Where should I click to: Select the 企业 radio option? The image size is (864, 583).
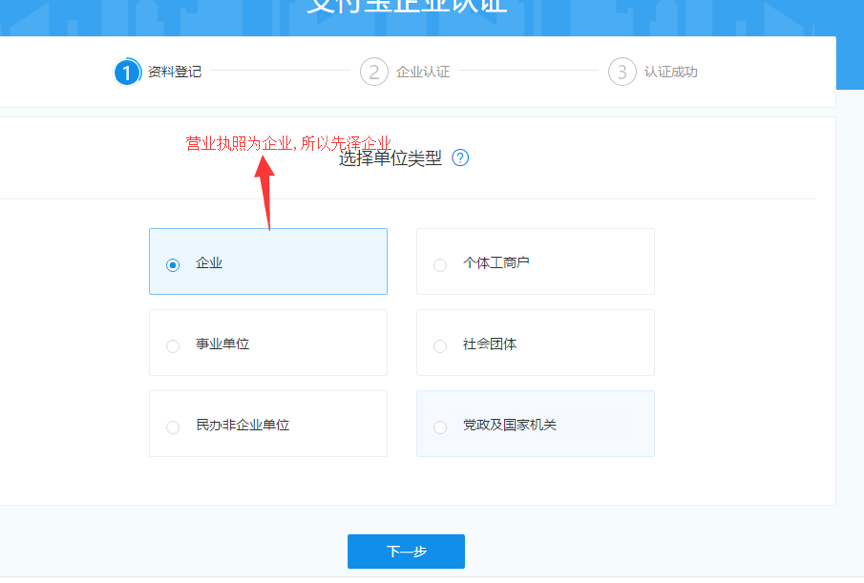[x=172, y=265]
